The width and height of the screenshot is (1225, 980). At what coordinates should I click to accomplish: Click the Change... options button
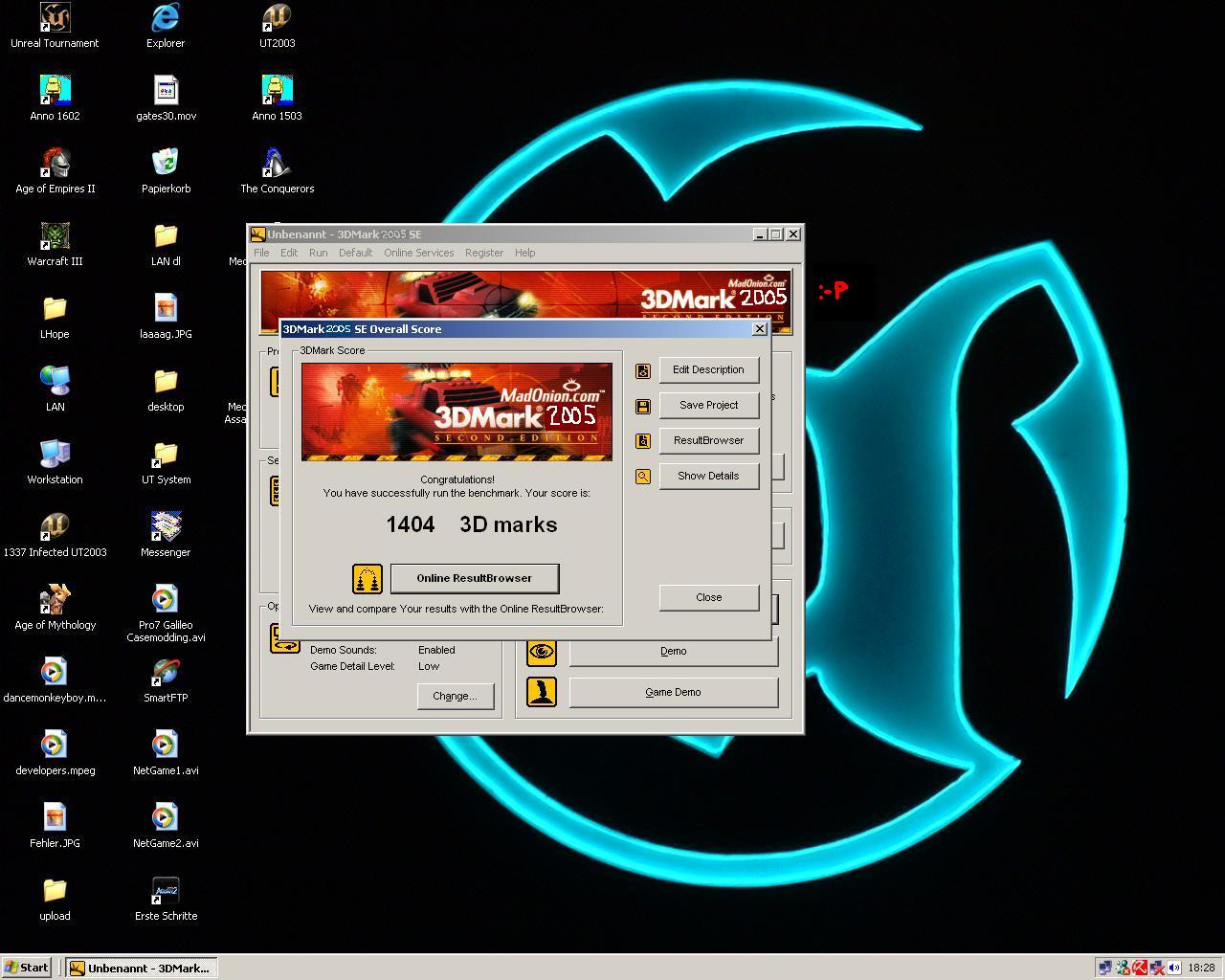click(x=455, y=696)
